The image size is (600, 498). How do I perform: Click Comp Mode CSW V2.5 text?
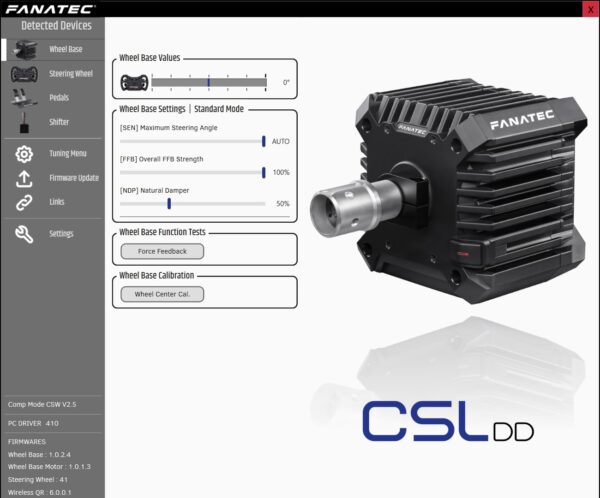pyautogui.click(x=42, y=404)
